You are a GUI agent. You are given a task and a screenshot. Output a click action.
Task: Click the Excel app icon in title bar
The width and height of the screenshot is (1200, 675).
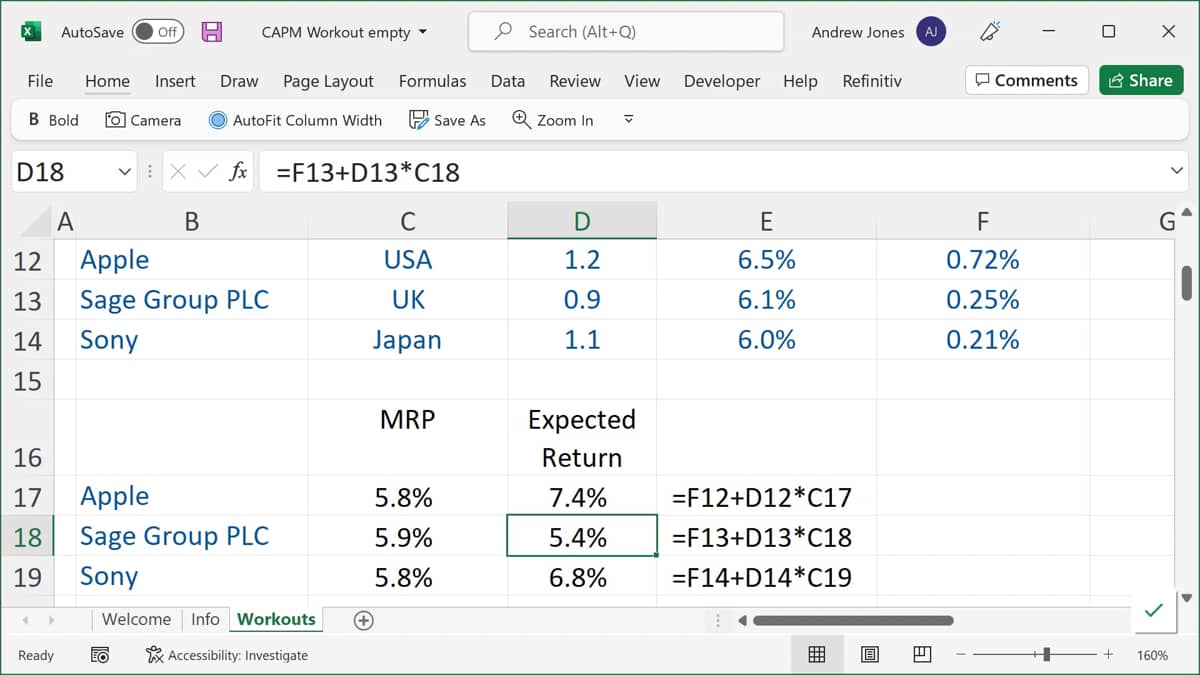point(31,32)
